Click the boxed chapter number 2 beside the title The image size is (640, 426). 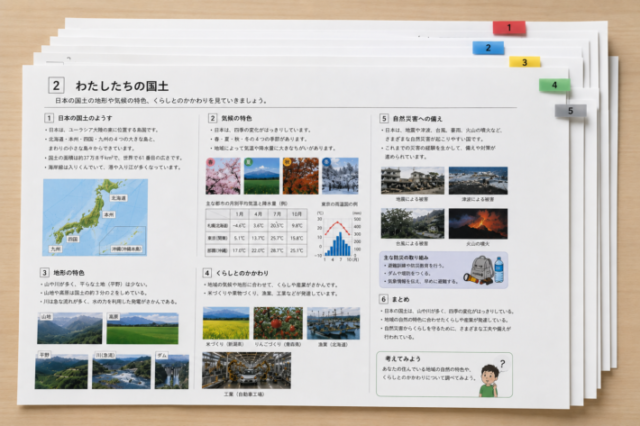click(56, 86)
